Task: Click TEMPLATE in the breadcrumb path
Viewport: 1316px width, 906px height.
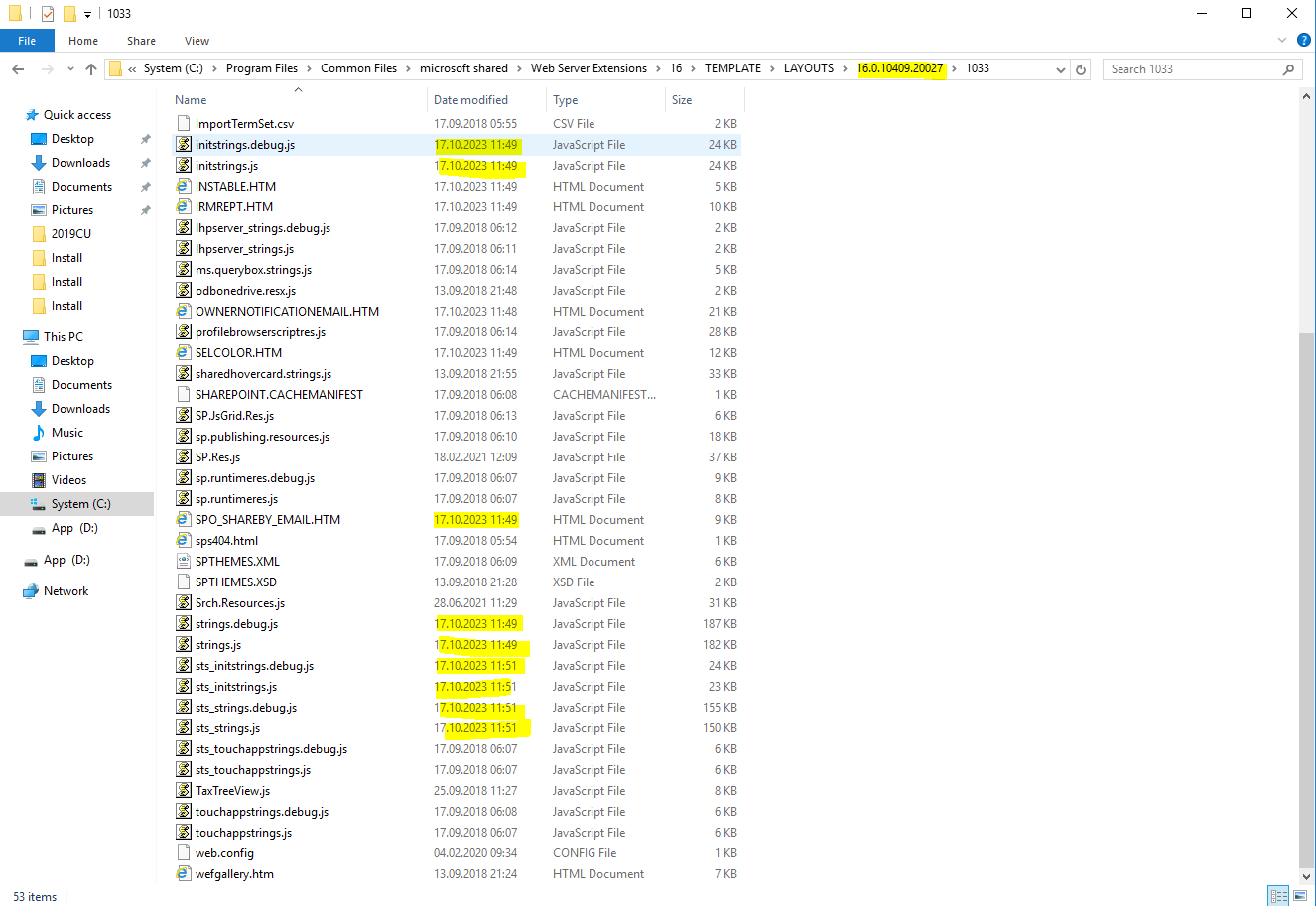Action: click(732, 68)
